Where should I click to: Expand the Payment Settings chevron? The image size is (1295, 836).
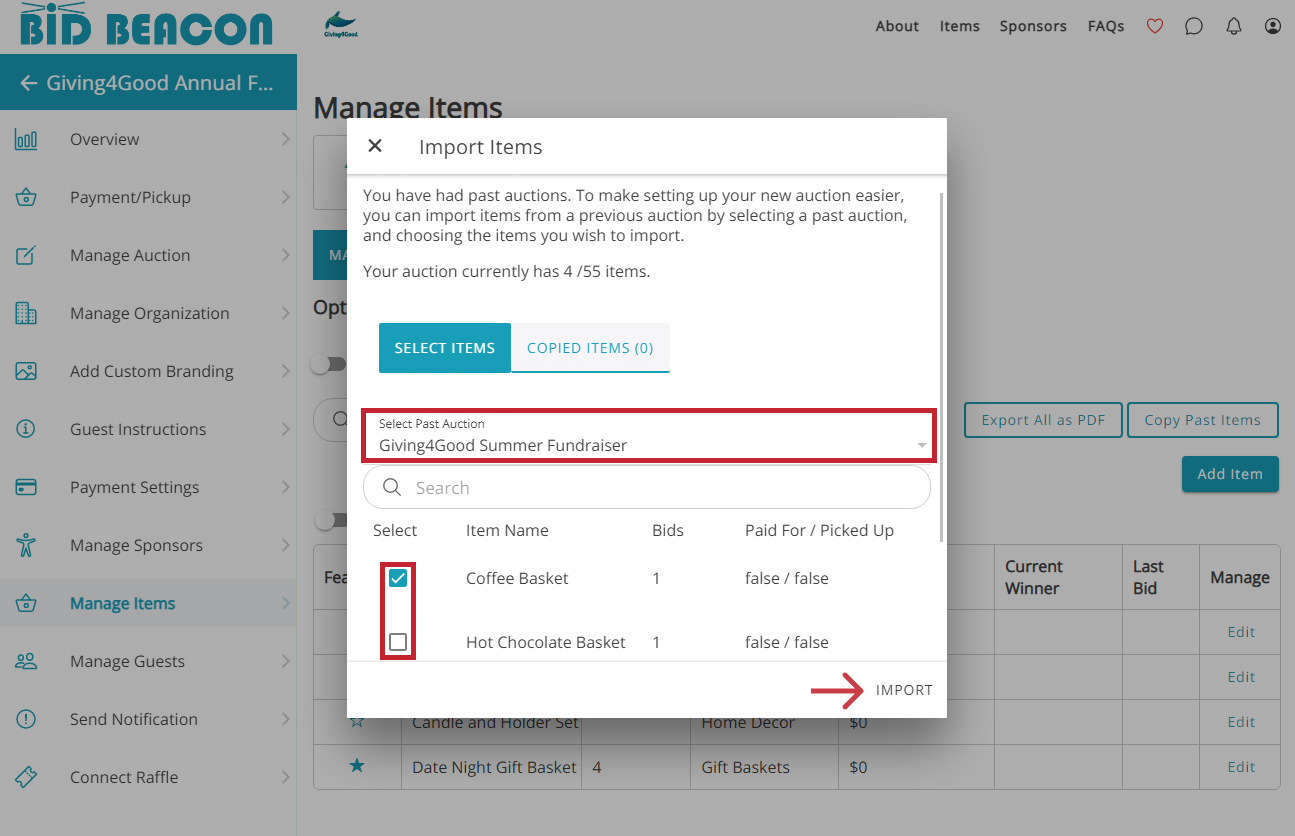[x=286, y=487]
